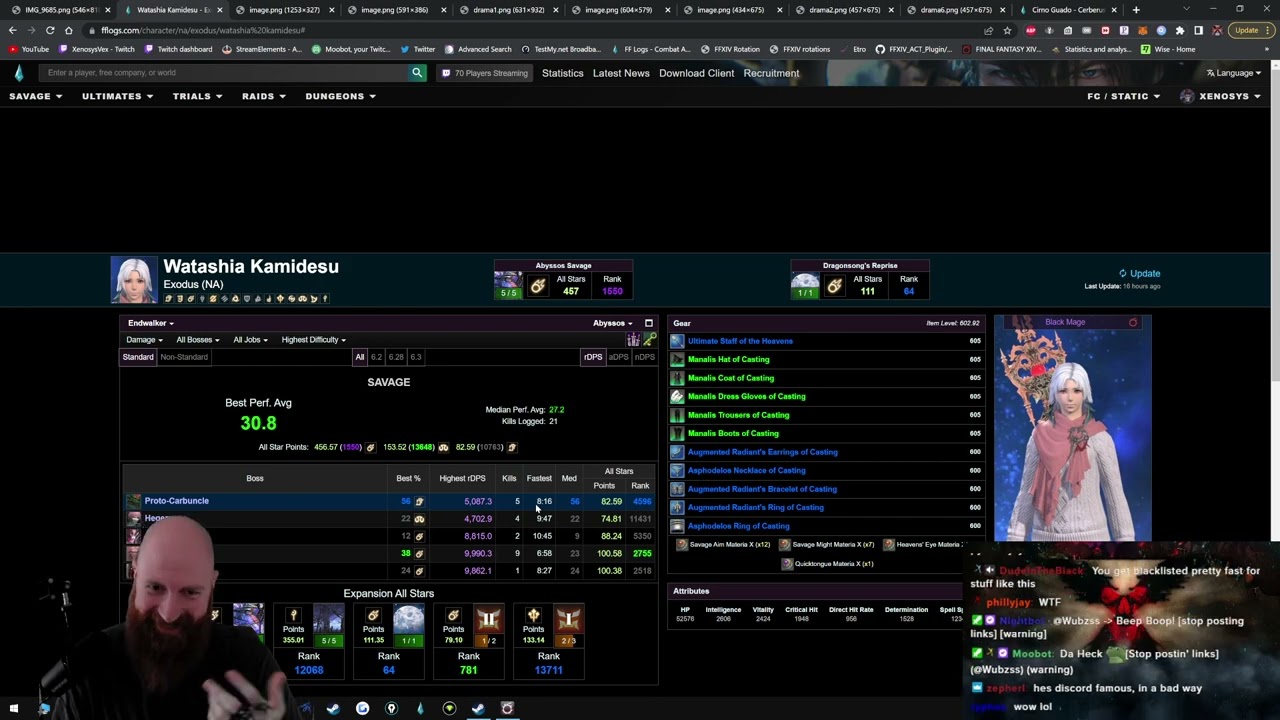Open the All Bosses dropdown
This screenshot has height=720, width=1280.
coord(198,340)
